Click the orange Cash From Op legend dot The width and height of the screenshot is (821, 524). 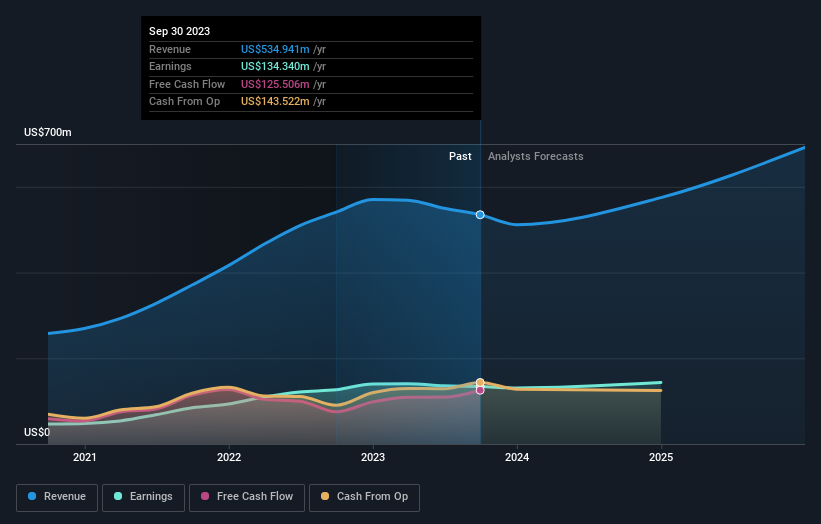(325, 496)
